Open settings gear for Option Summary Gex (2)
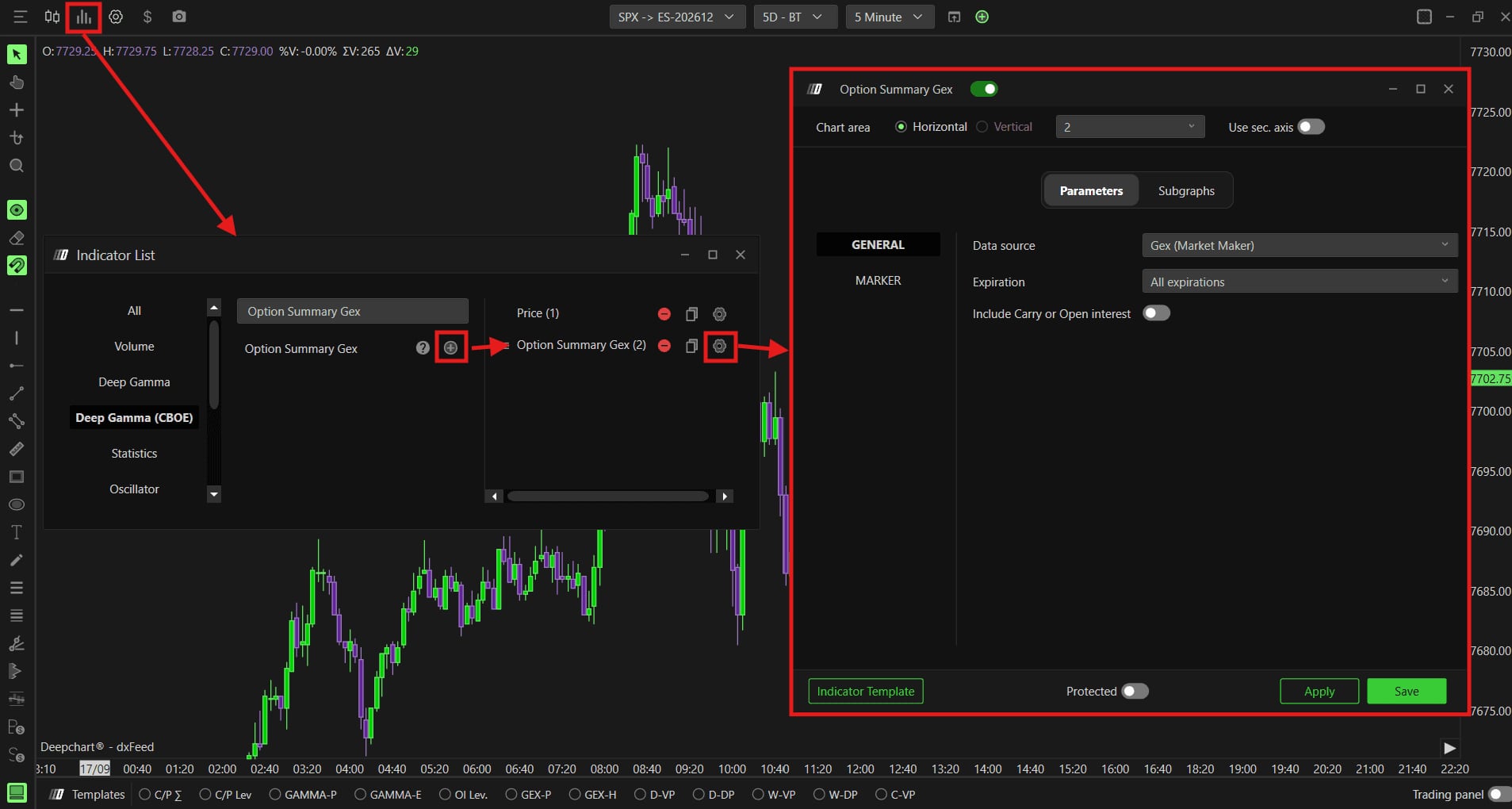The height and width of the screenshot is (809, 1512). pos(720,346)
